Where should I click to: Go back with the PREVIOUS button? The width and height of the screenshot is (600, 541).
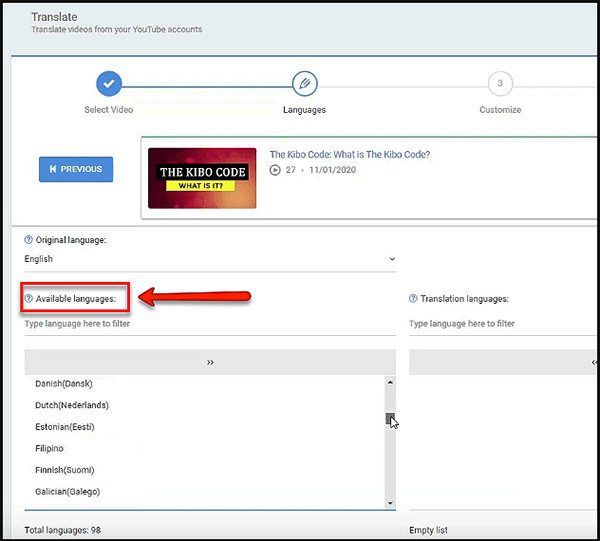click(76, 169)
